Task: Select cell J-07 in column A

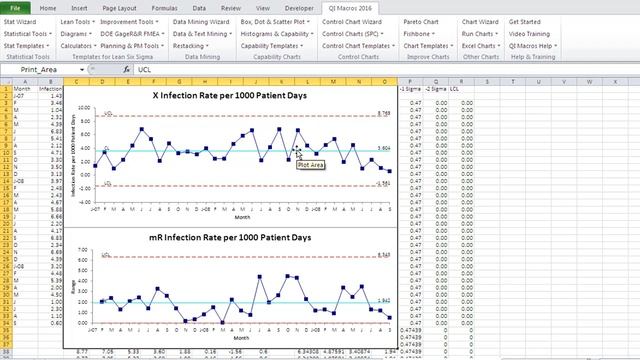Action: tap(25, 96)
